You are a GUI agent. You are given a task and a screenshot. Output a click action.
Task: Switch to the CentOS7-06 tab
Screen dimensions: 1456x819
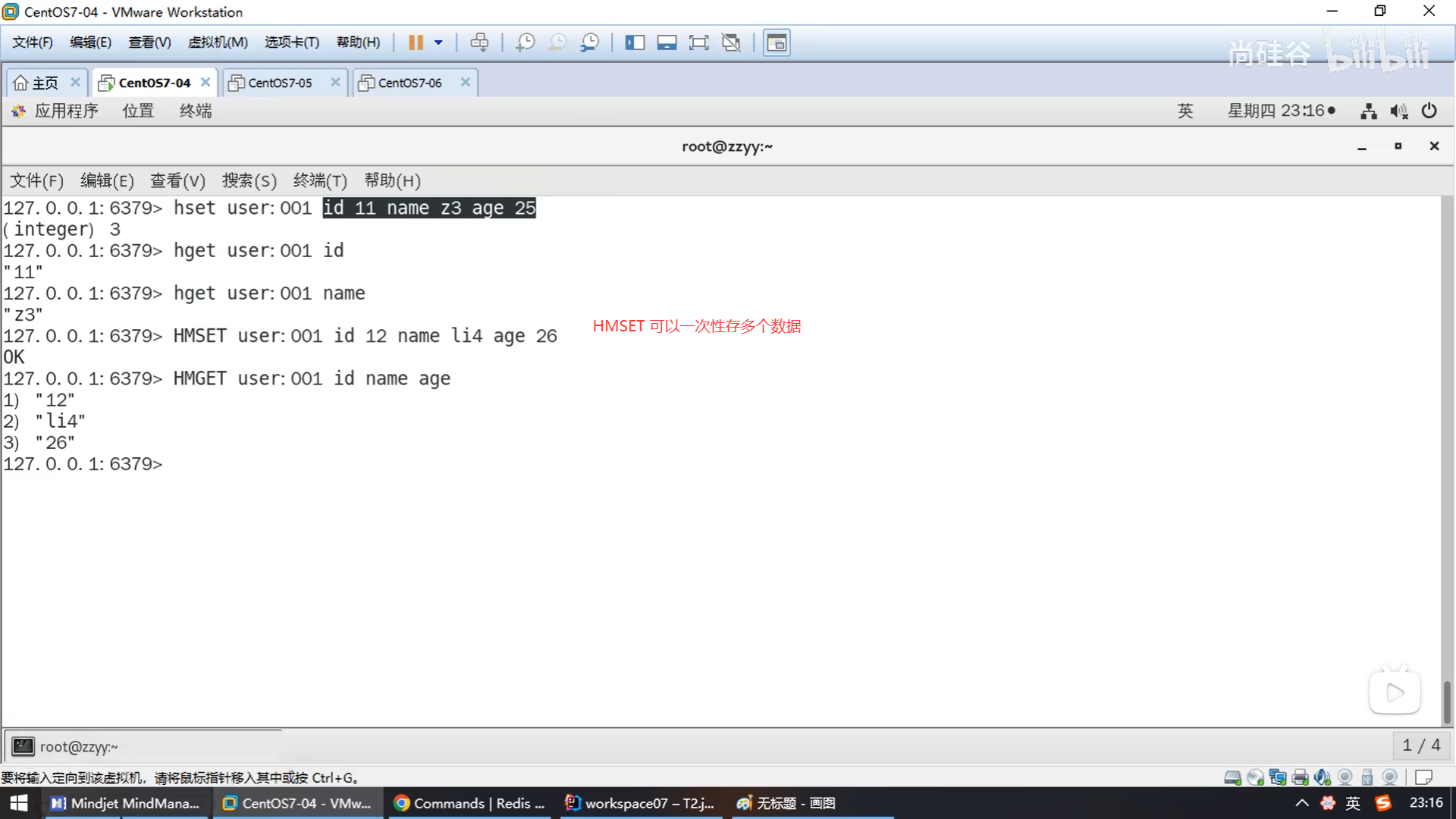click(409, 83)
